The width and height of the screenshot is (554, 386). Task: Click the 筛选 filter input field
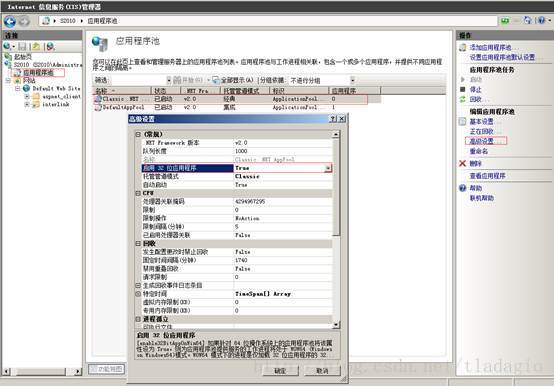click(x=138, y=81)
